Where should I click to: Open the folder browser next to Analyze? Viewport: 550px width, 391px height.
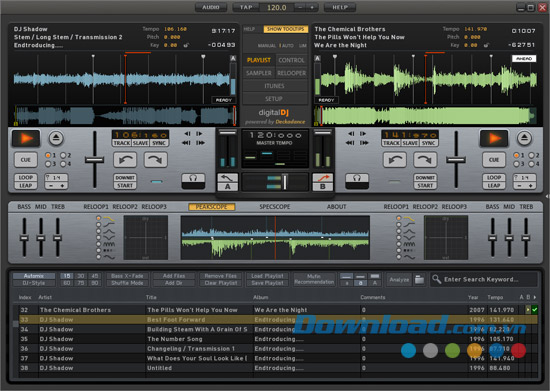tap(420, 279)
